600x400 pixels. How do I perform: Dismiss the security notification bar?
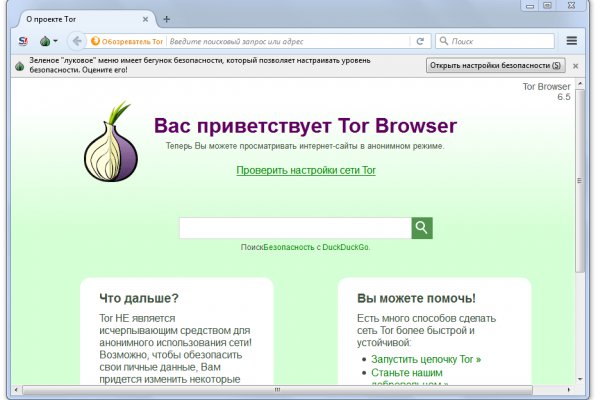(x=576, y=65)
